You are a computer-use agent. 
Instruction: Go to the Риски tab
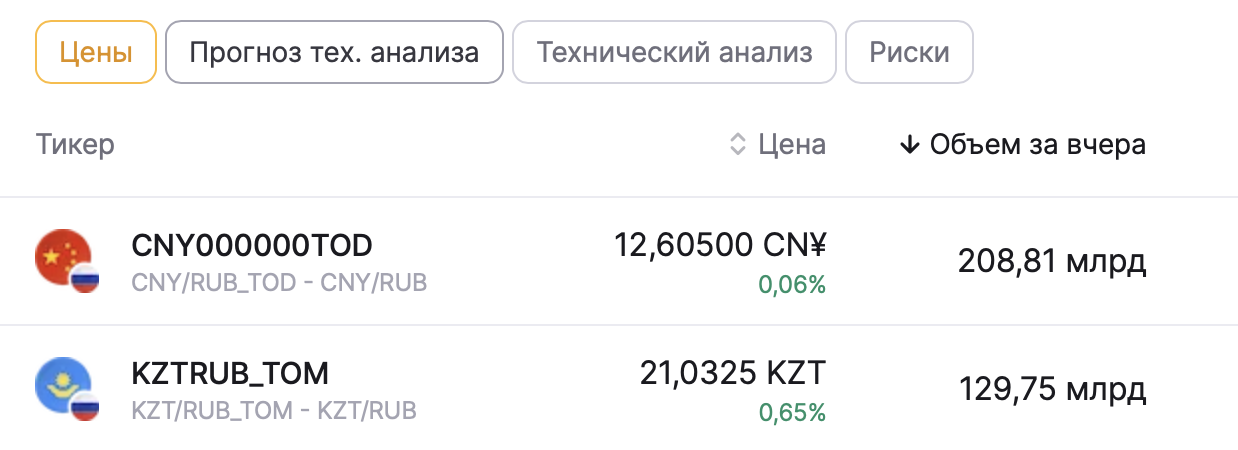pos(909,52)
